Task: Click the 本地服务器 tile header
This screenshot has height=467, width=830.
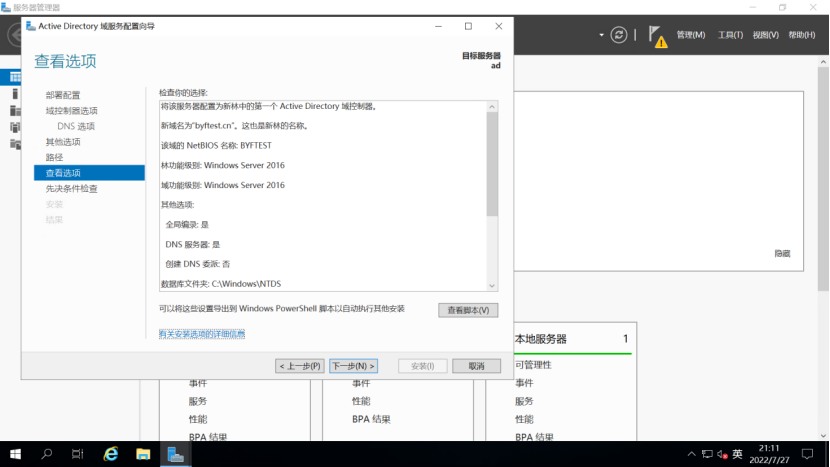Action: (x=541, y=339)
